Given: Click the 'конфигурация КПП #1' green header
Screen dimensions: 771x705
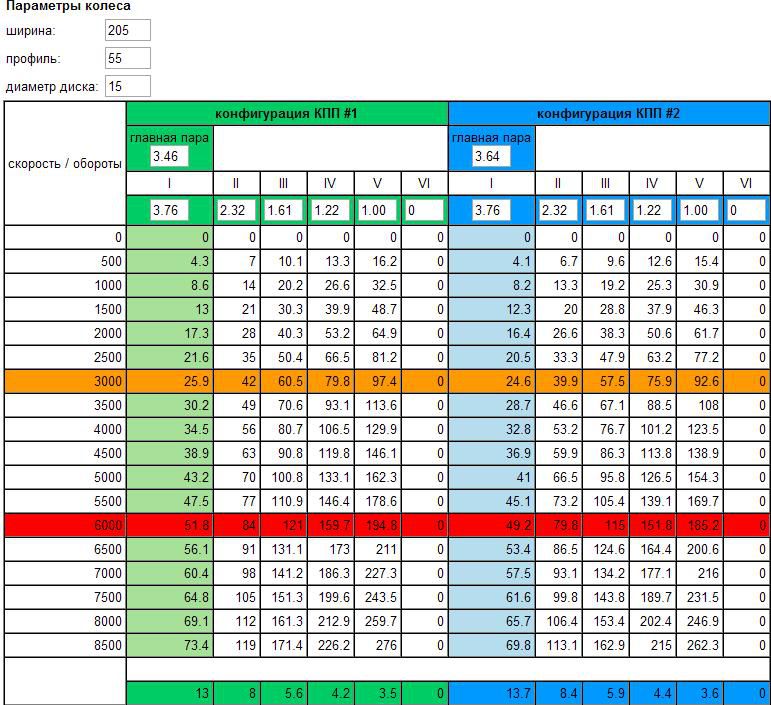Looking at the screenshot, I should click(287, 114).
